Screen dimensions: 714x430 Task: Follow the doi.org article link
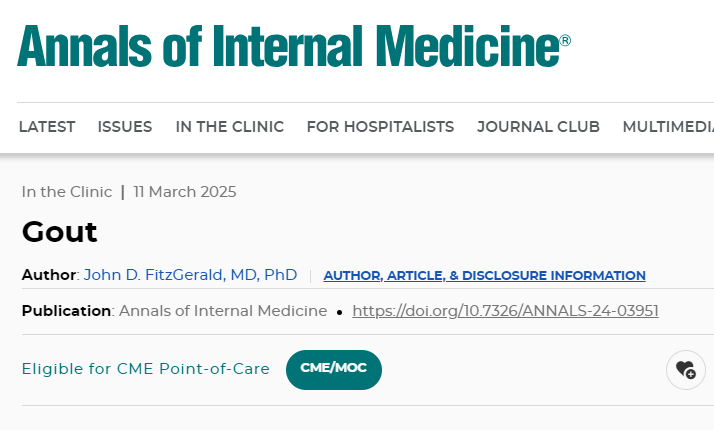coord(505,311)
